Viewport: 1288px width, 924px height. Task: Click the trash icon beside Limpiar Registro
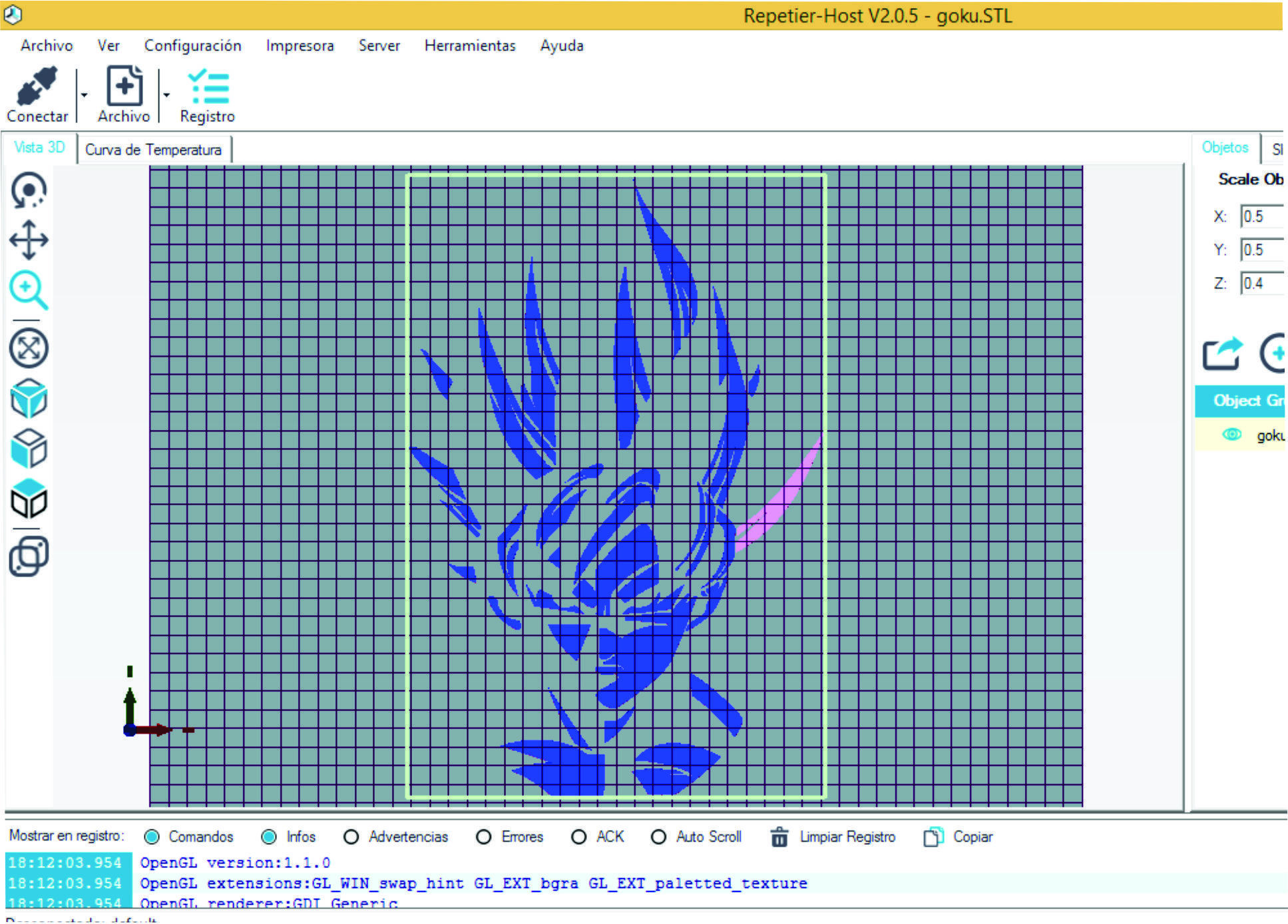coord(779,837)
